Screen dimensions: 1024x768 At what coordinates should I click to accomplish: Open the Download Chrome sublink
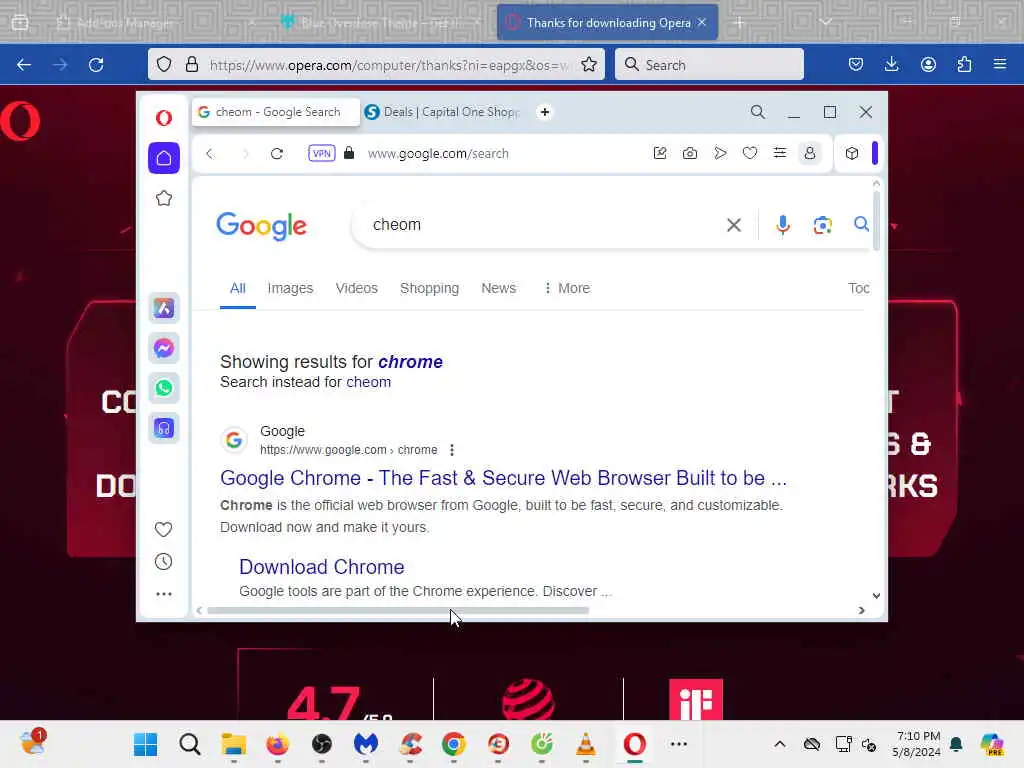pyautogui.click(x=321, y=567)
